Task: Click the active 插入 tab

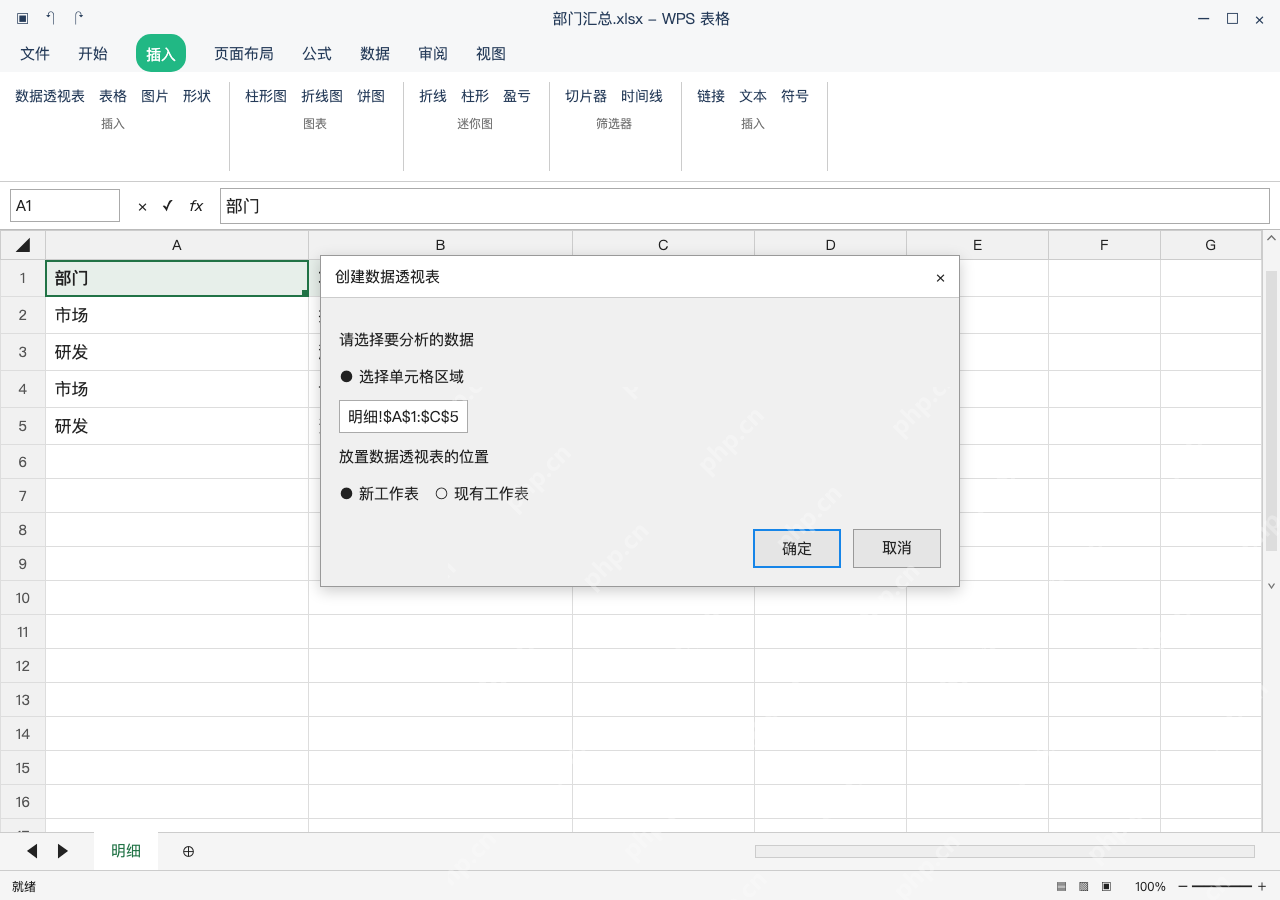Action: (161, 54)
